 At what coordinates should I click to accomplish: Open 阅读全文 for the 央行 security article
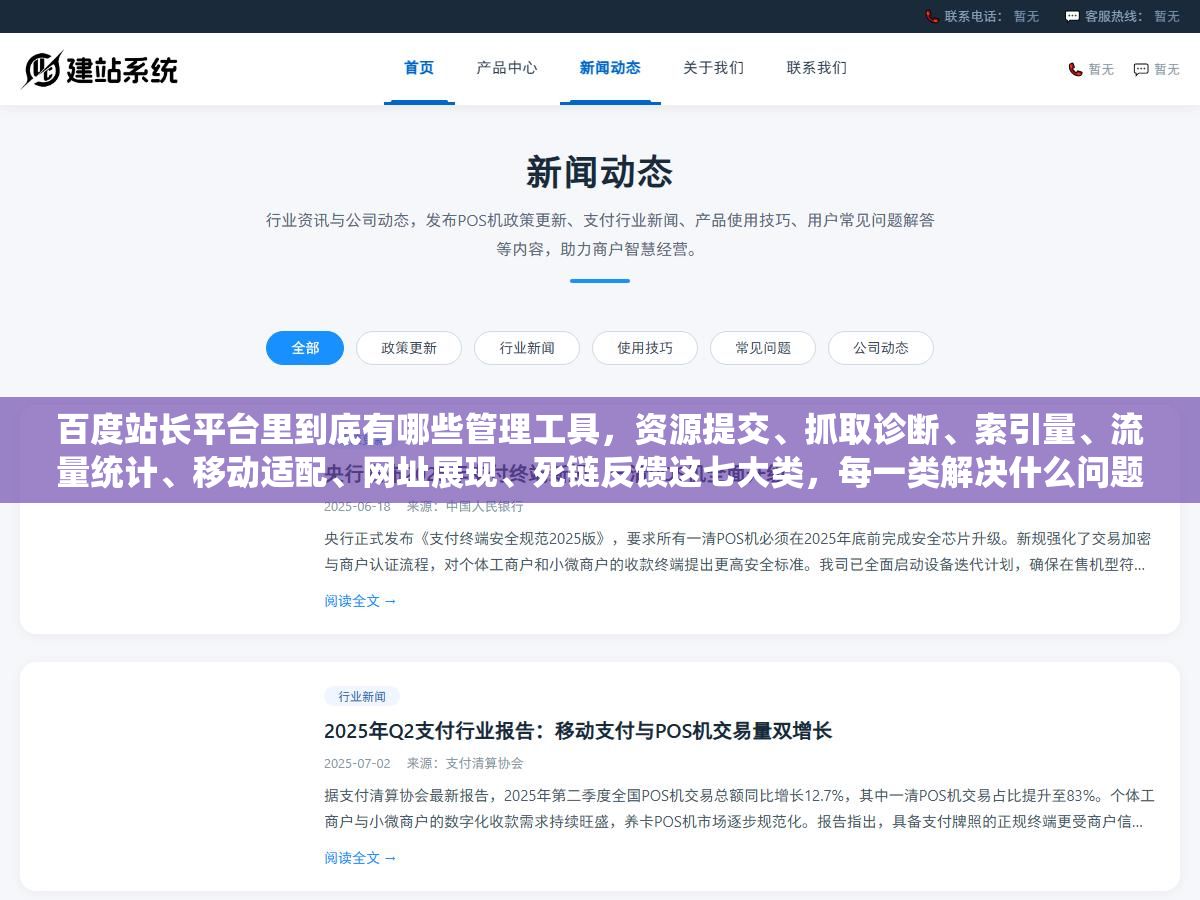(x=360, y=601)
